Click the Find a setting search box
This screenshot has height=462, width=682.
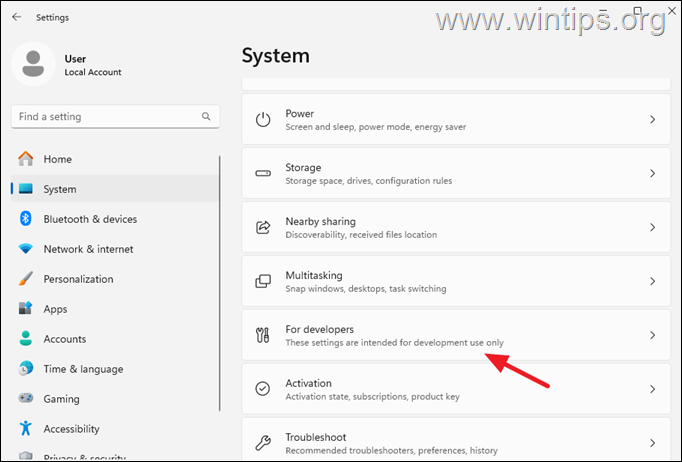(x=115, y=117)
